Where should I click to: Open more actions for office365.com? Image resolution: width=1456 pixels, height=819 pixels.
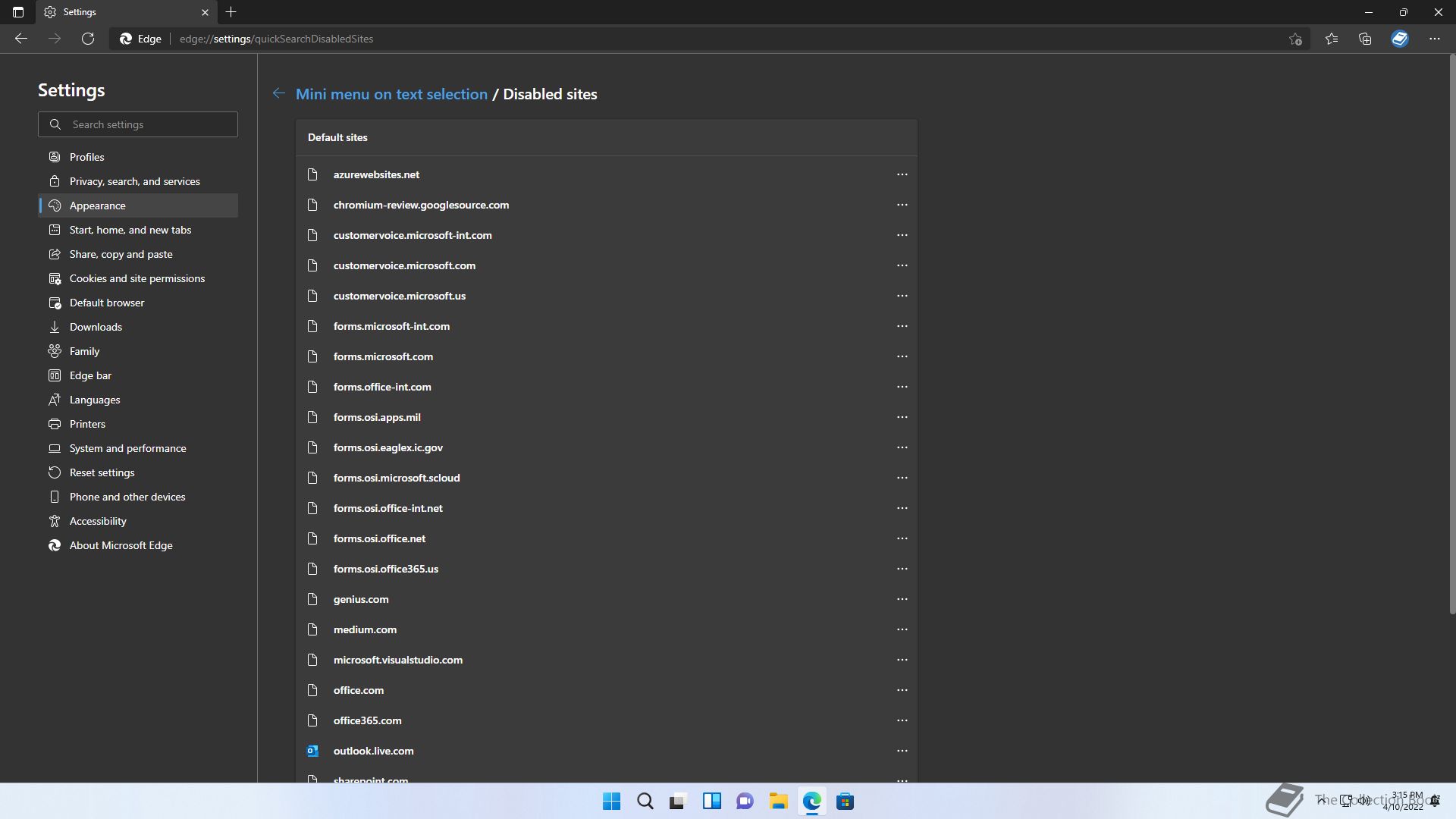coord(902,720)
